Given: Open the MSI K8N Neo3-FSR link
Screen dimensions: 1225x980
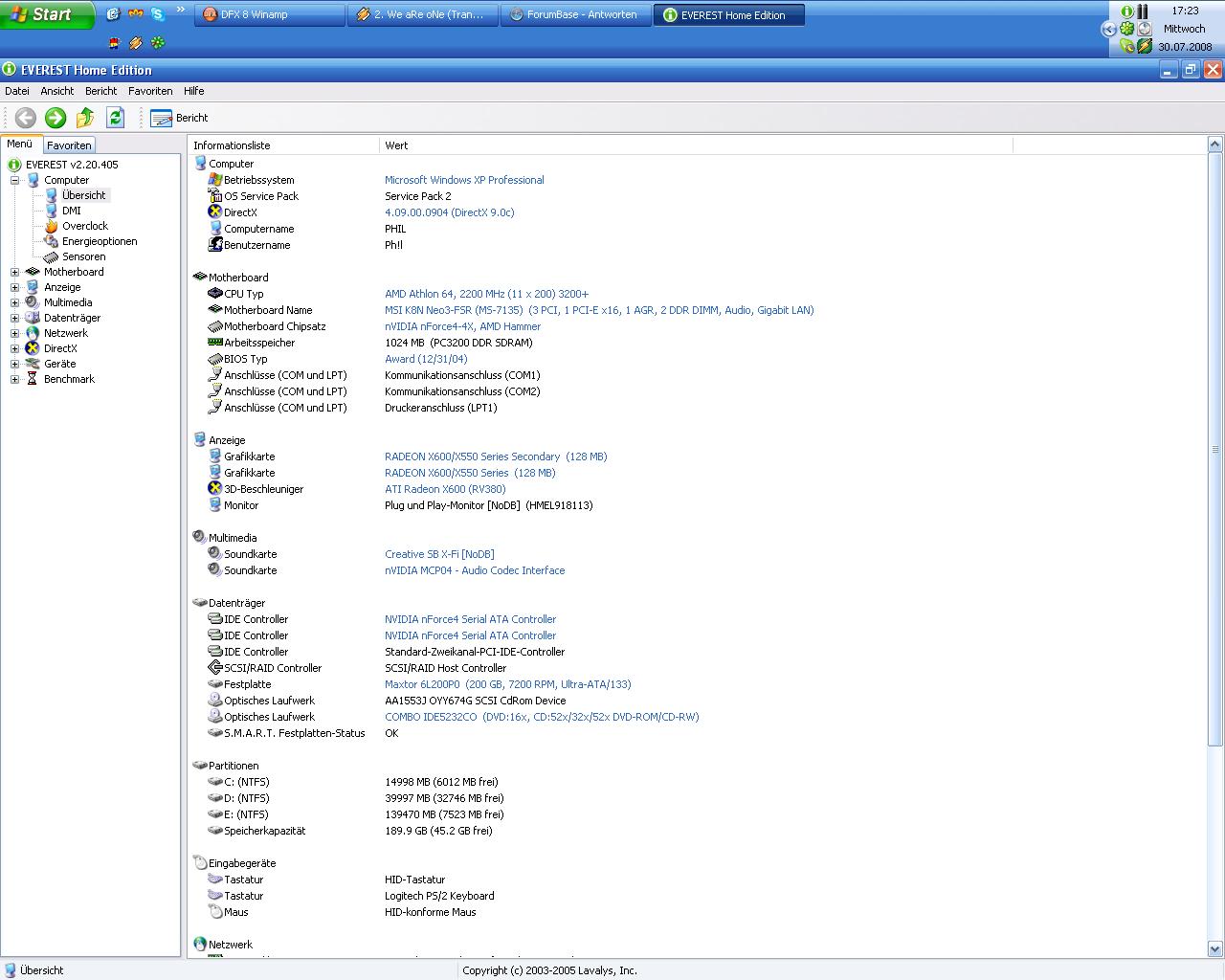Looking at the screenshot, I should tap(599, 310).
